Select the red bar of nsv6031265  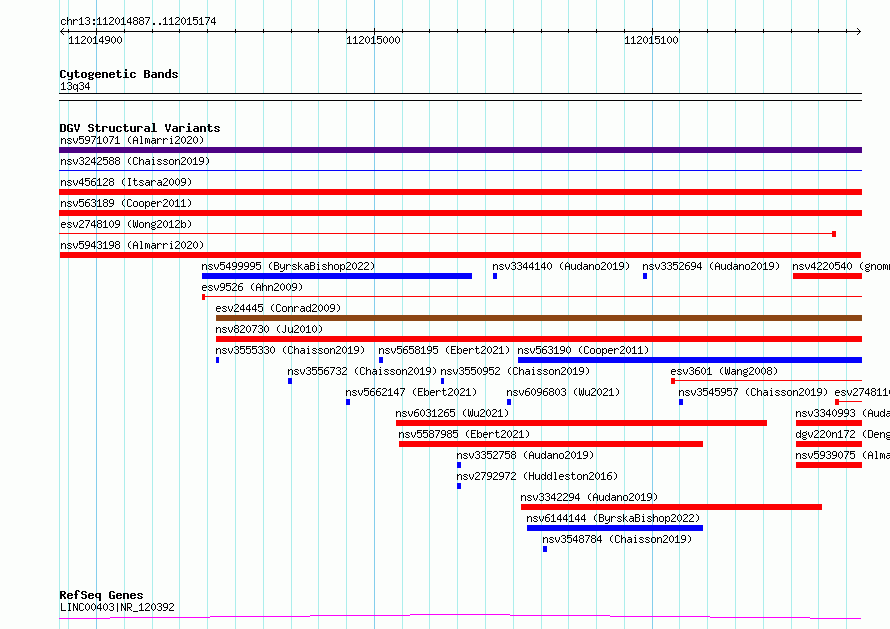click(581, 423)
